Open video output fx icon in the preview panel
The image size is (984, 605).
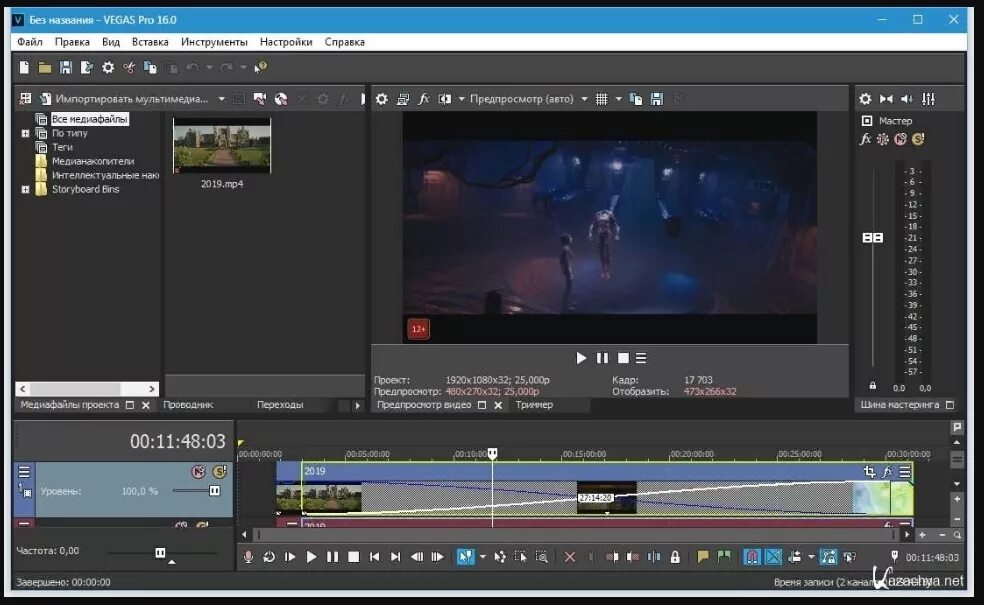(x=424, y=99)
